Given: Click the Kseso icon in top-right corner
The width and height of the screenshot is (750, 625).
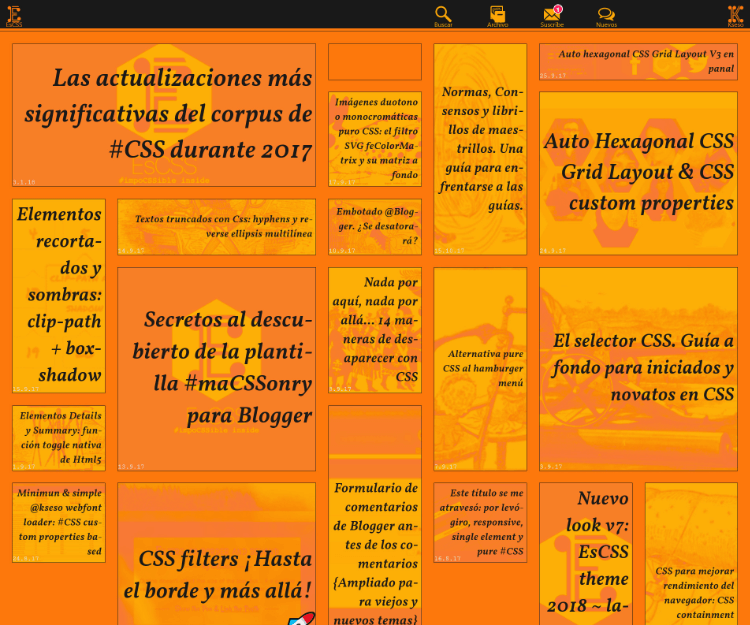Looking at the screenshot, I should click(x=735, y=14).
